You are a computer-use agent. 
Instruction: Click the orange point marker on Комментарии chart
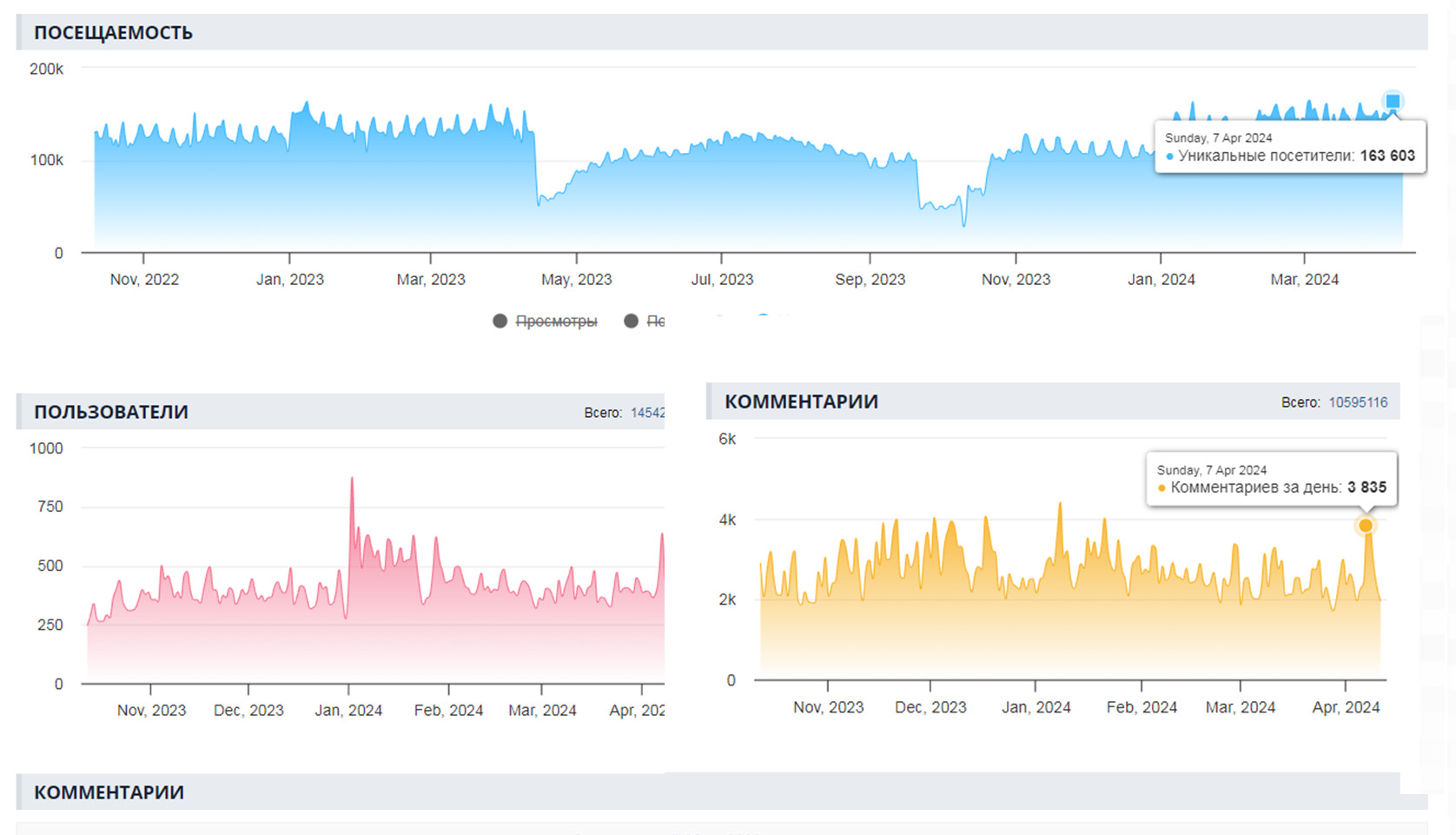click(1366, 526)
